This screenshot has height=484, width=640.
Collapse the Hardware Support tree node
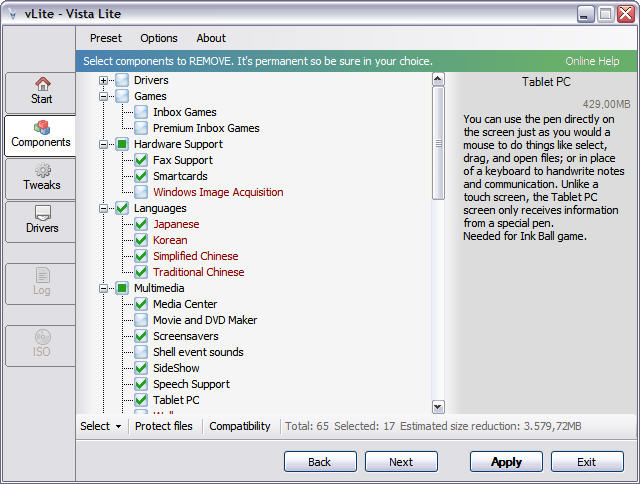point(103,144)
